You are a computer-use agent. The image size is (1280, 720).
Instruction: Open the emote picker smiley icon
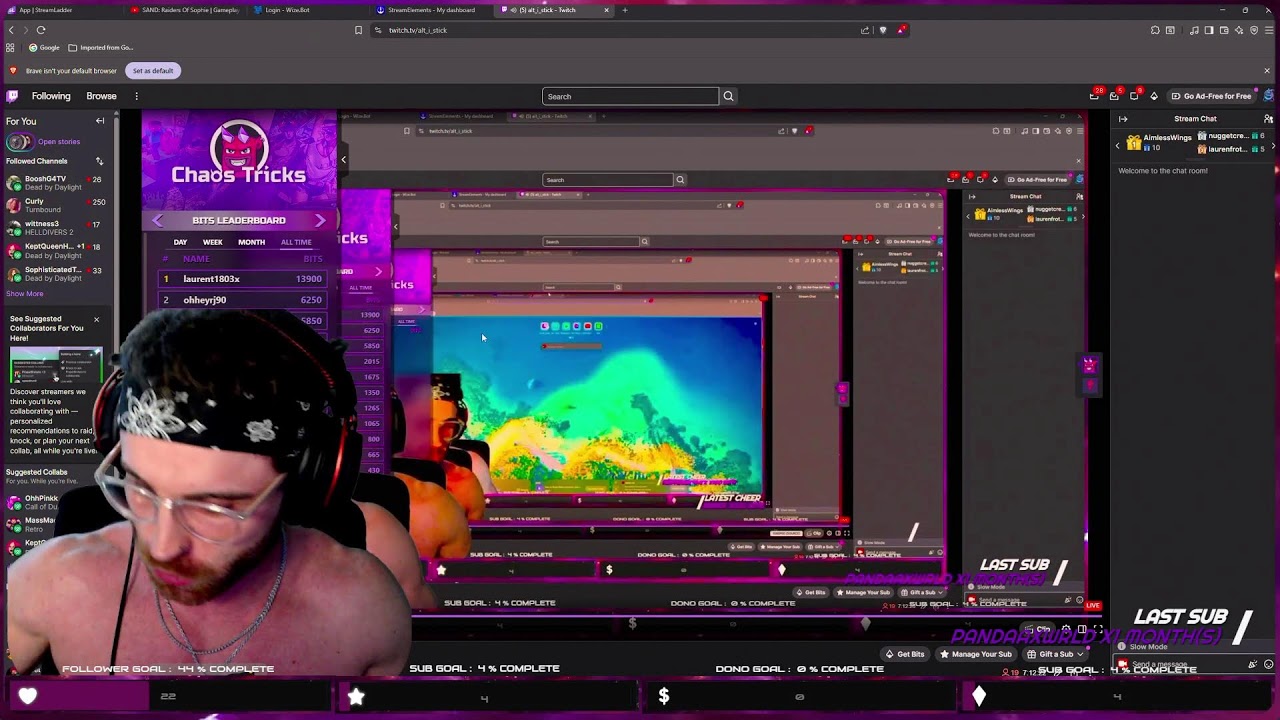[x=1268, y=664]
